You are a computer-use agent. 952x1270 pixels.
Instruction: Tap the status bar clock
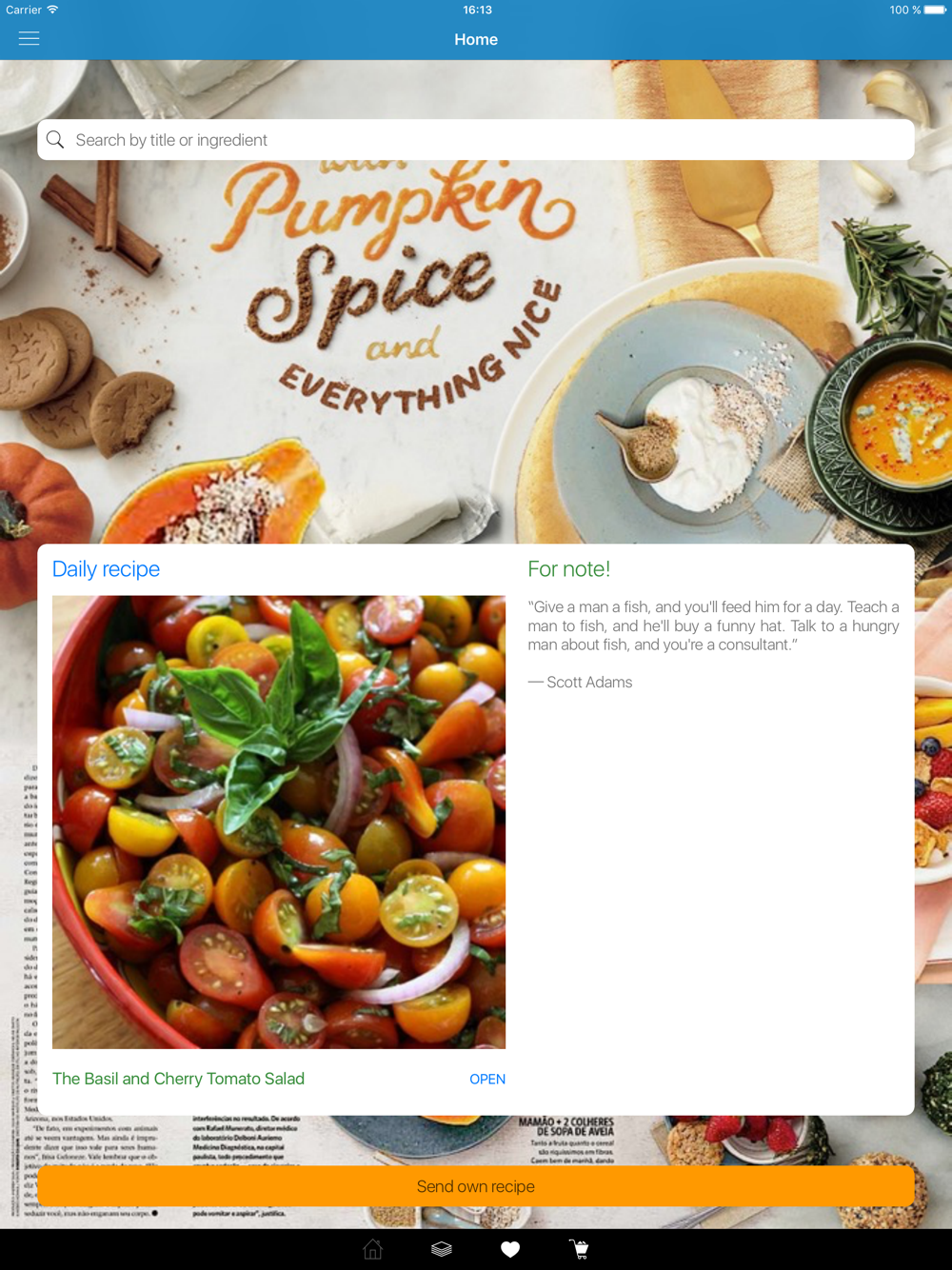(477, 10)
